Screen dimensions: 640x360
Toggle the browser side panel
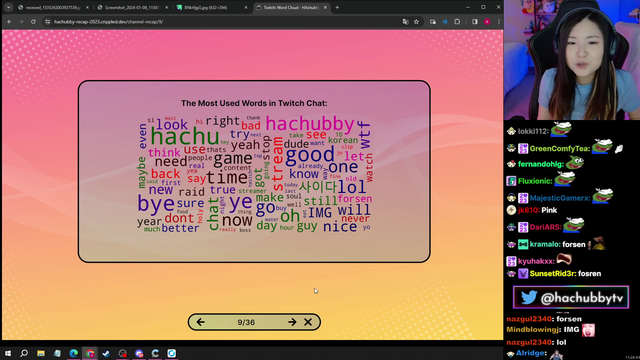click(x=475, y=22)
